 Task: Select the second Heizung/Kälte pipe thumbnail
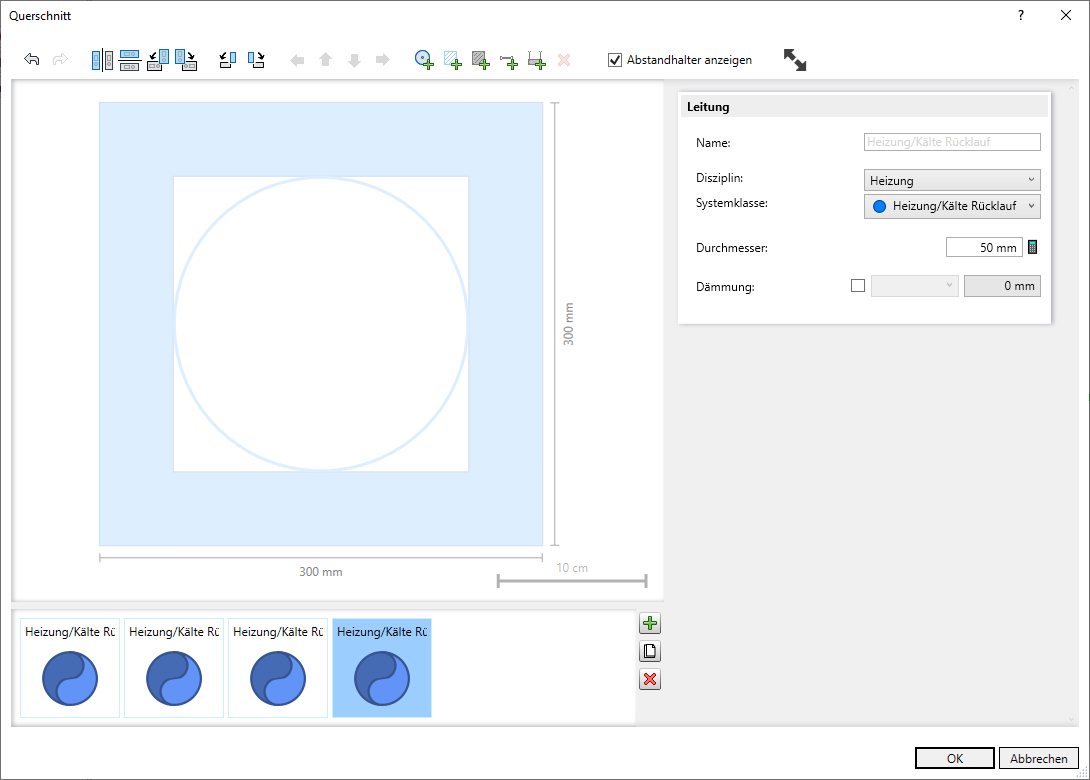tap(174, 668)
